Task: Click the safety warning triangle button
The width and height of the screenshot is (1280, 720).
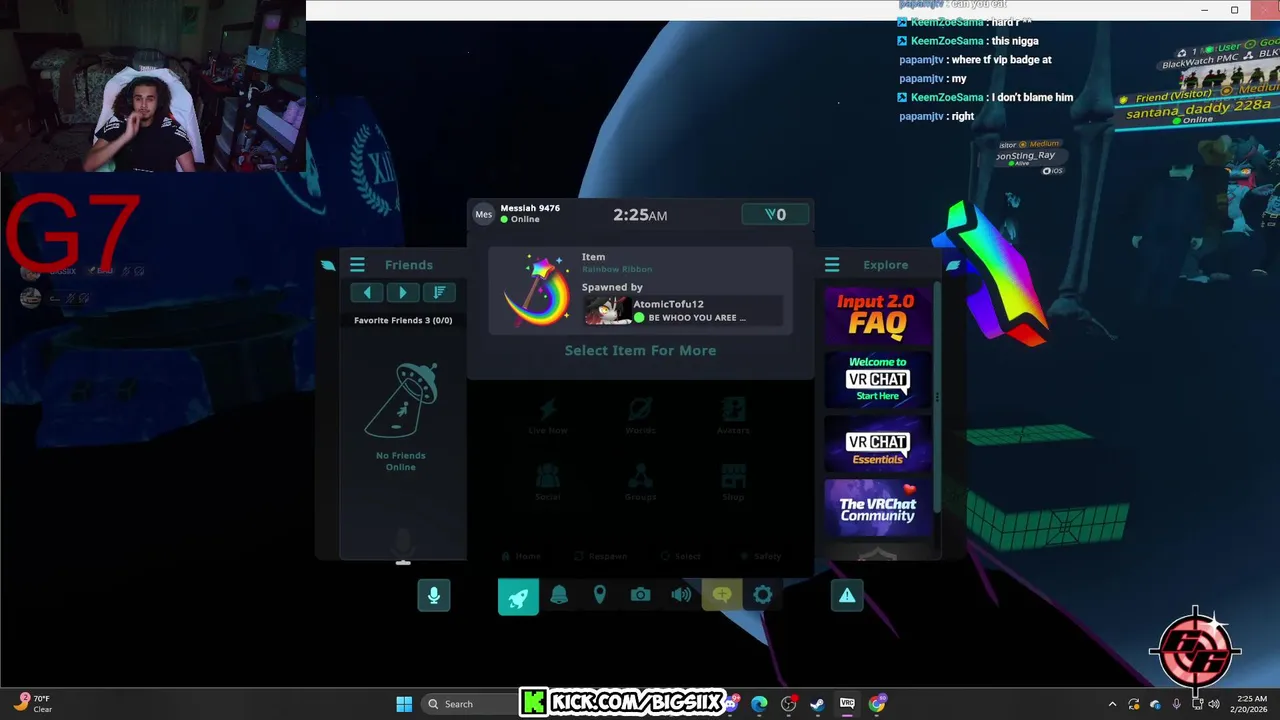Action: click(847, 595)
